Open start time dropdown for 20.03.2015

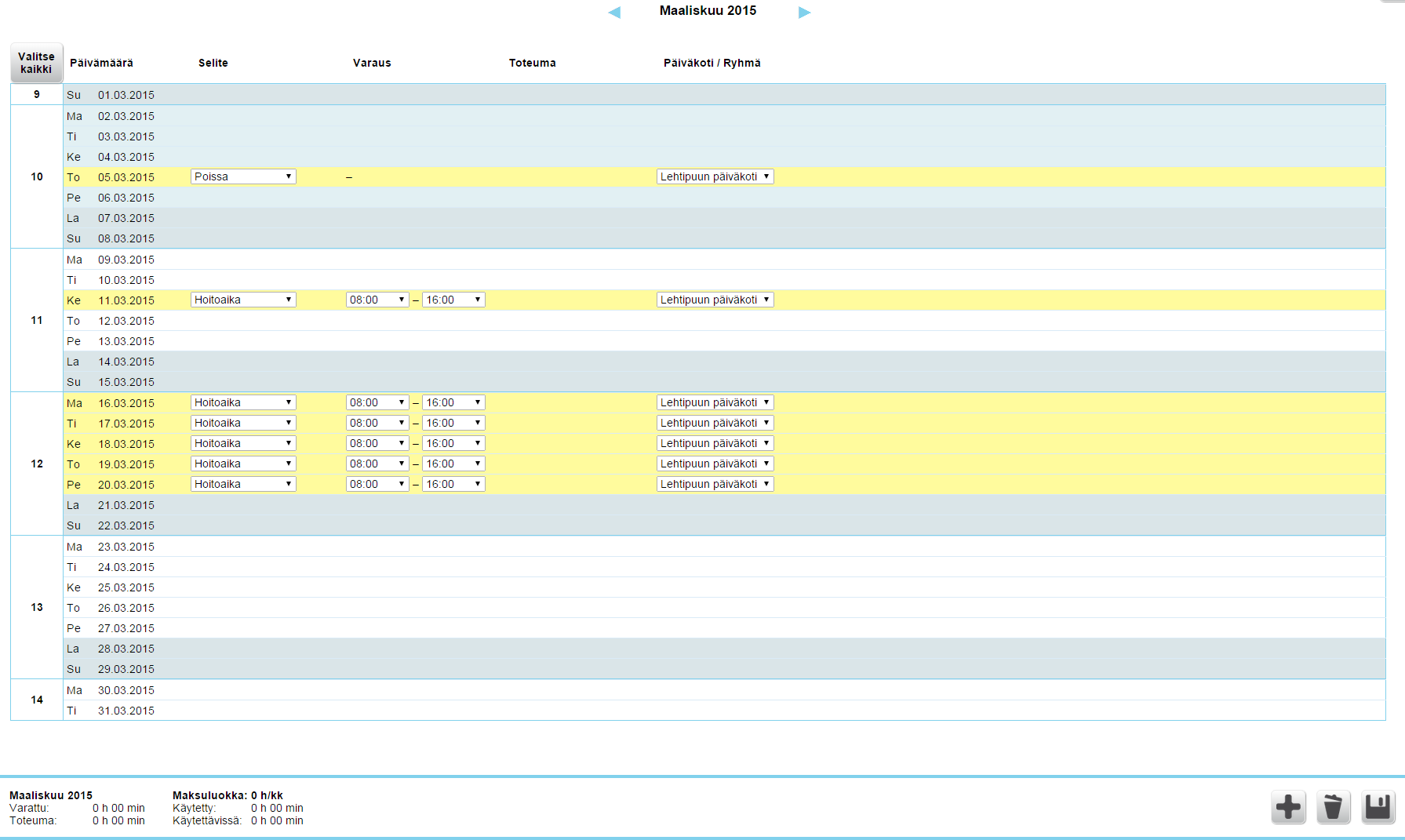pyautogui.click(x=377, y=484)
